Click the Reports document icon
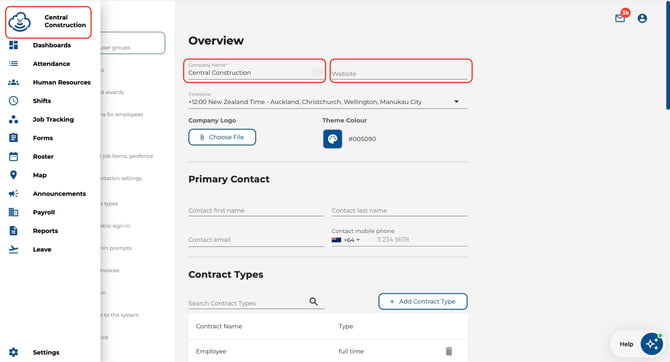 tap(14, 231)
